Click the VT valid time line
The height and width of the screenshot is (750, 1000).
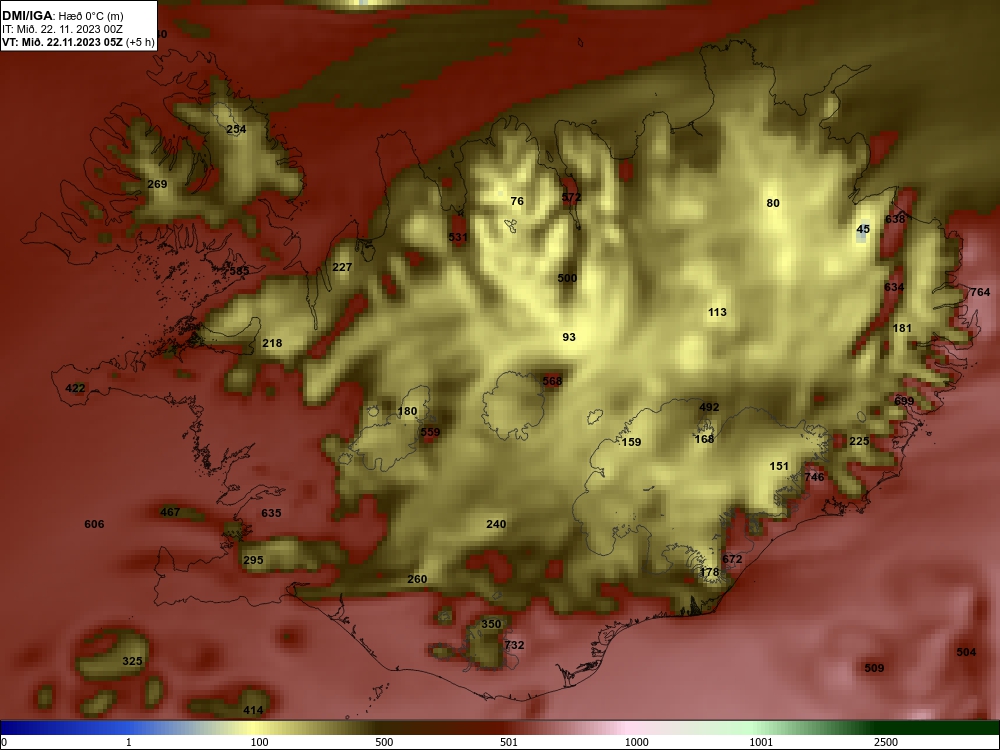(x=78, y=43)
